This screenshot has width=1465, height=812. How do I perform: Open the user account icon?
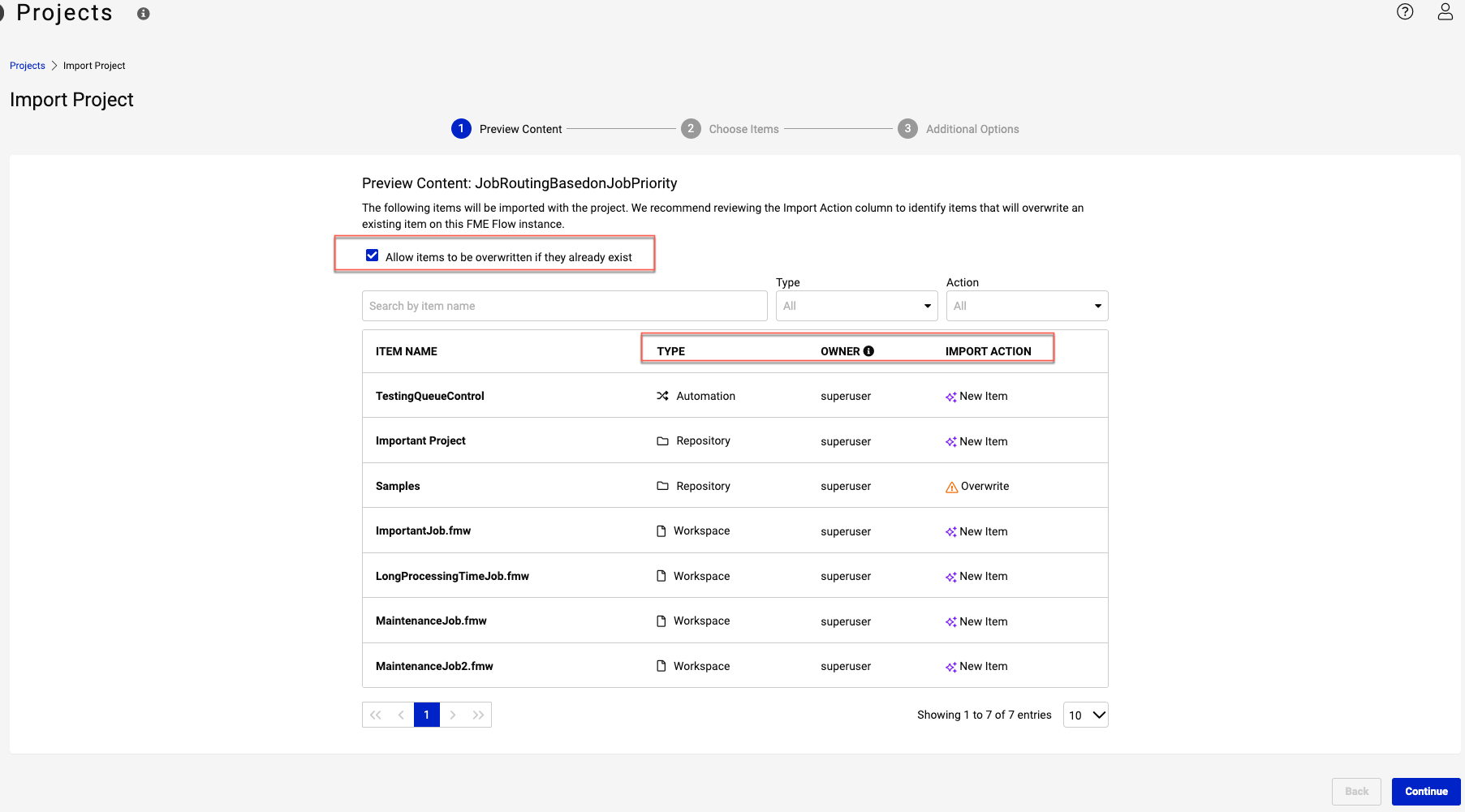1446,11
